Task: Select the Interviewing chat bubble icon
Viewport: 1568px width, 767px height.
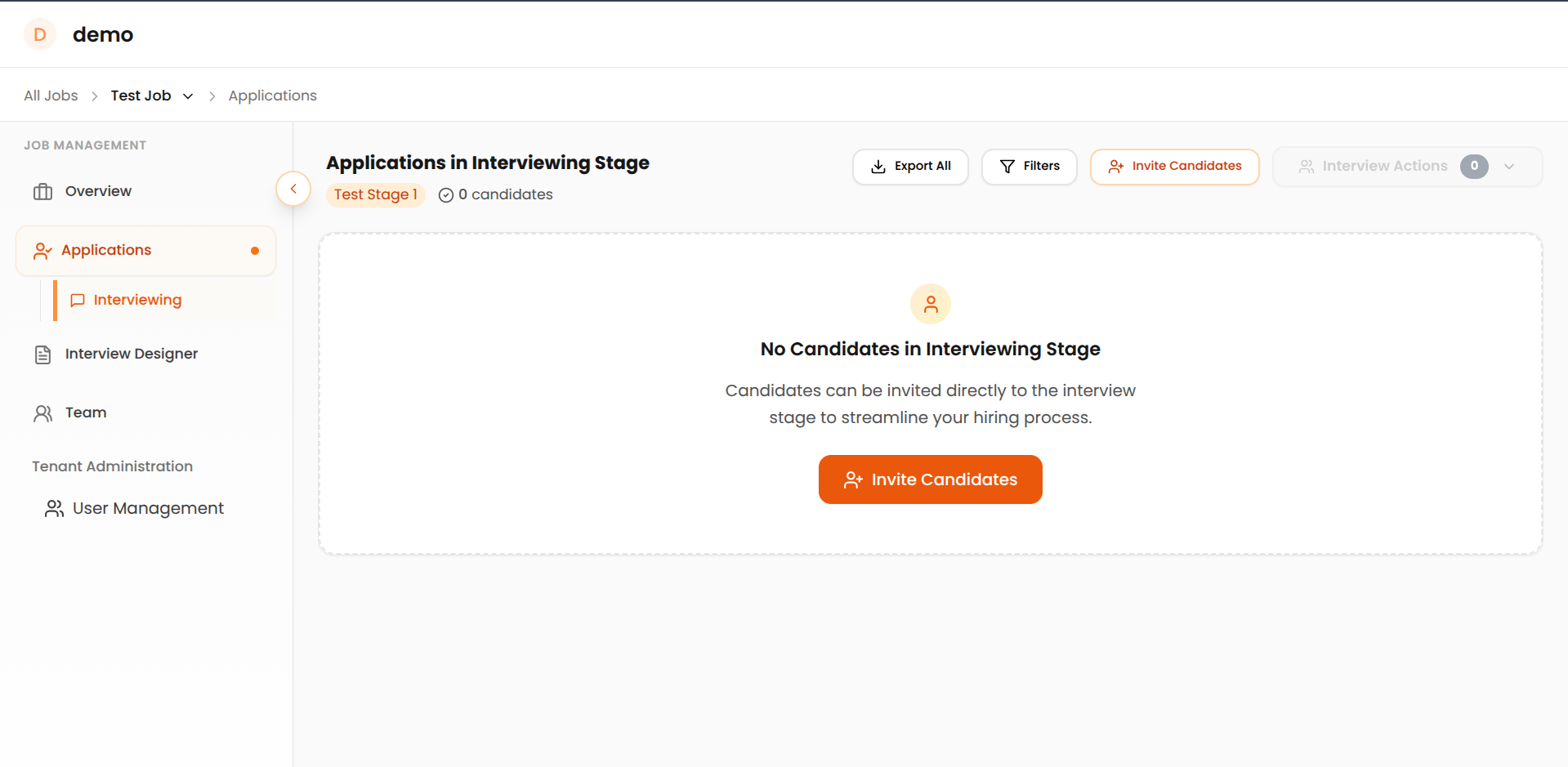Action: tap(78, 300)
